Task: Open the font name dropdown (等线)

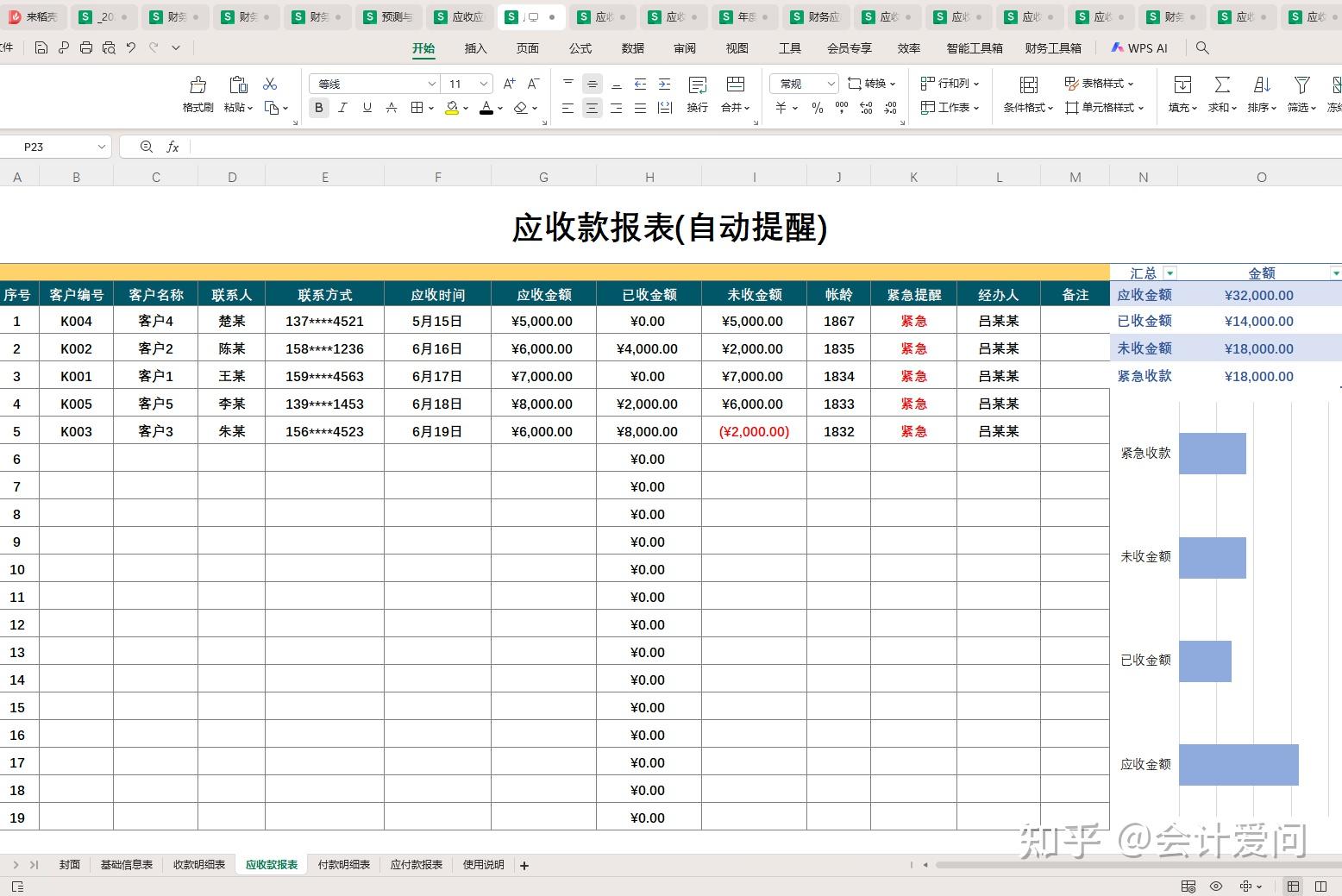Action: click(431, 84)
